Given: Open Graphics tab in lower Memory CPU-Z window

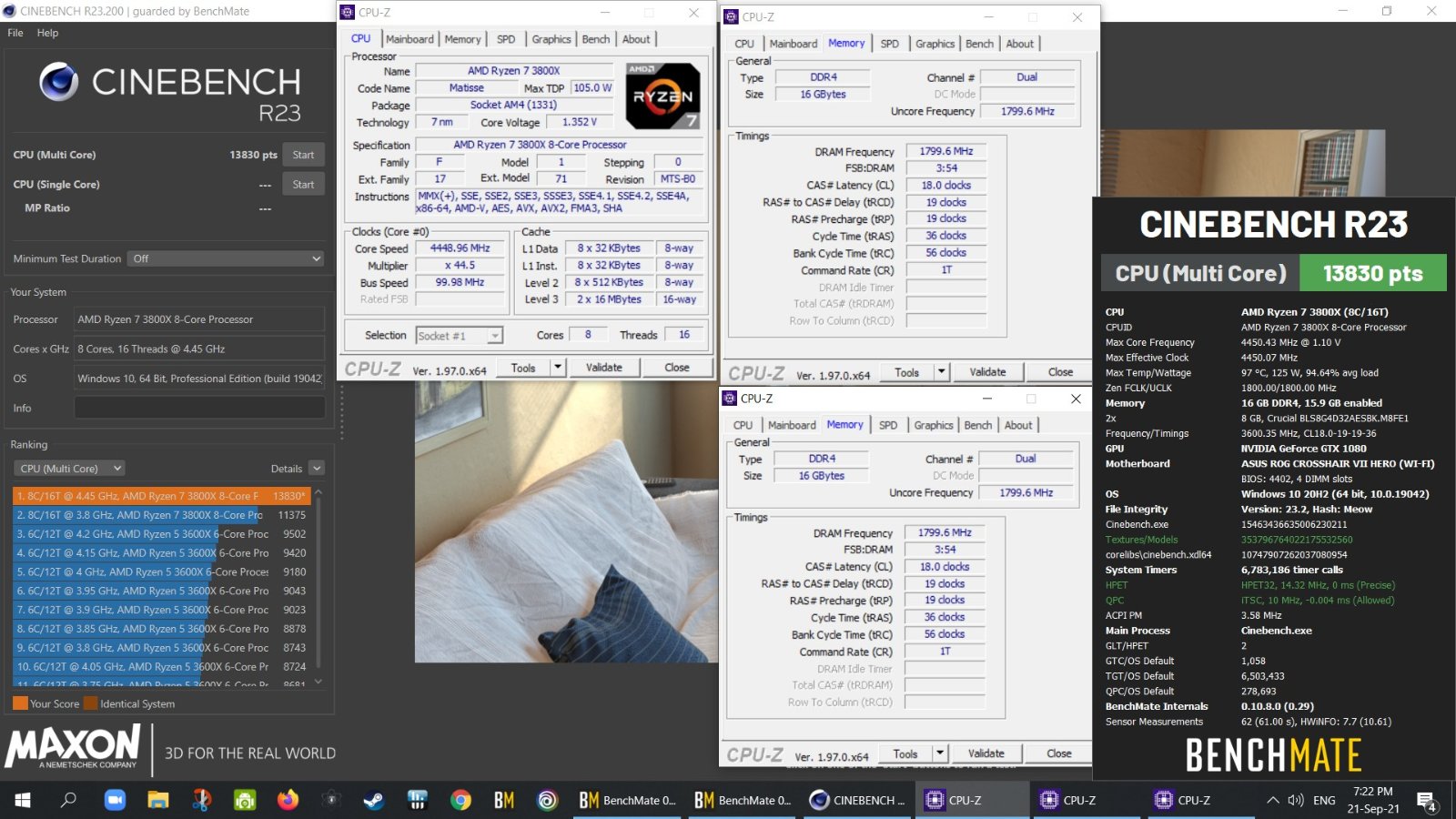Looking at the screenshot, I should click(x=934, y=425).
